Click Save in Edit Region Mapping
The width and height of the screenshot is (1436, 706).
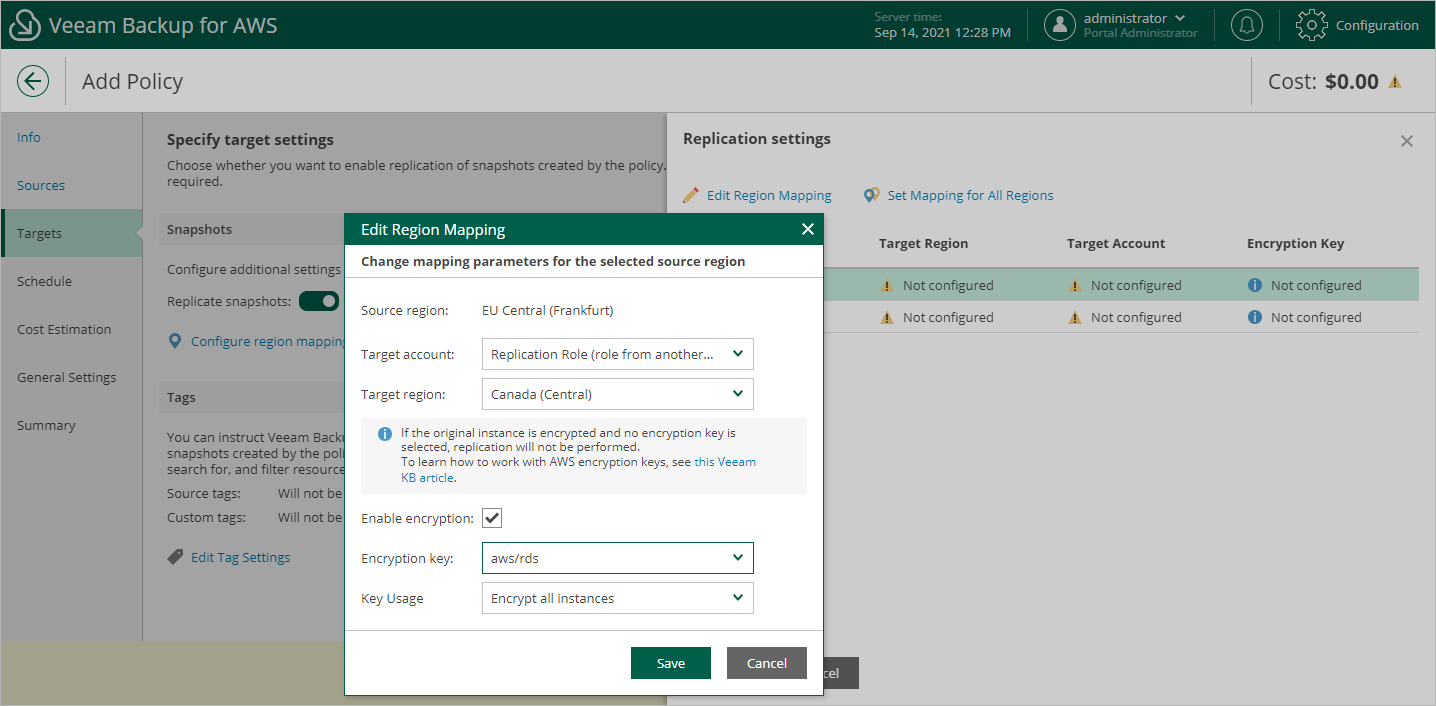coord(671,663)
